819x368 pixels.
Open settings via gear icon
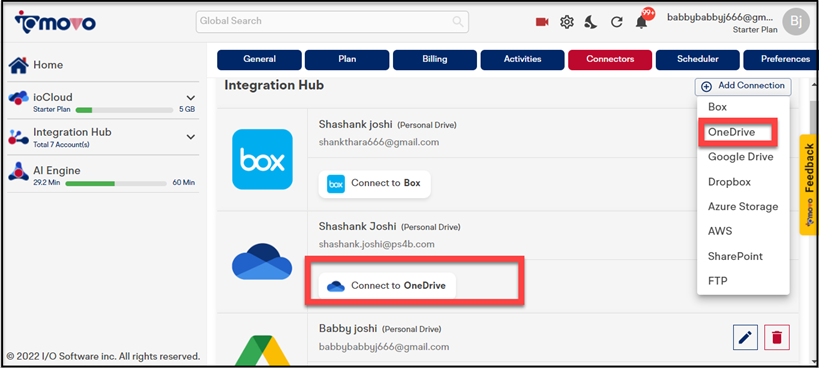coord(567,22)
